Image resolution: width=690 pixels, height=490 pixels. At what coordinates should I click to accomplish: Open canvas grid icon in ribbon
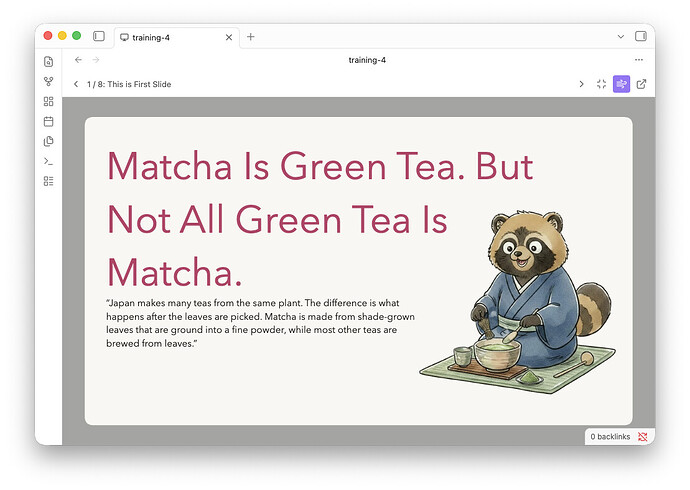48,102
